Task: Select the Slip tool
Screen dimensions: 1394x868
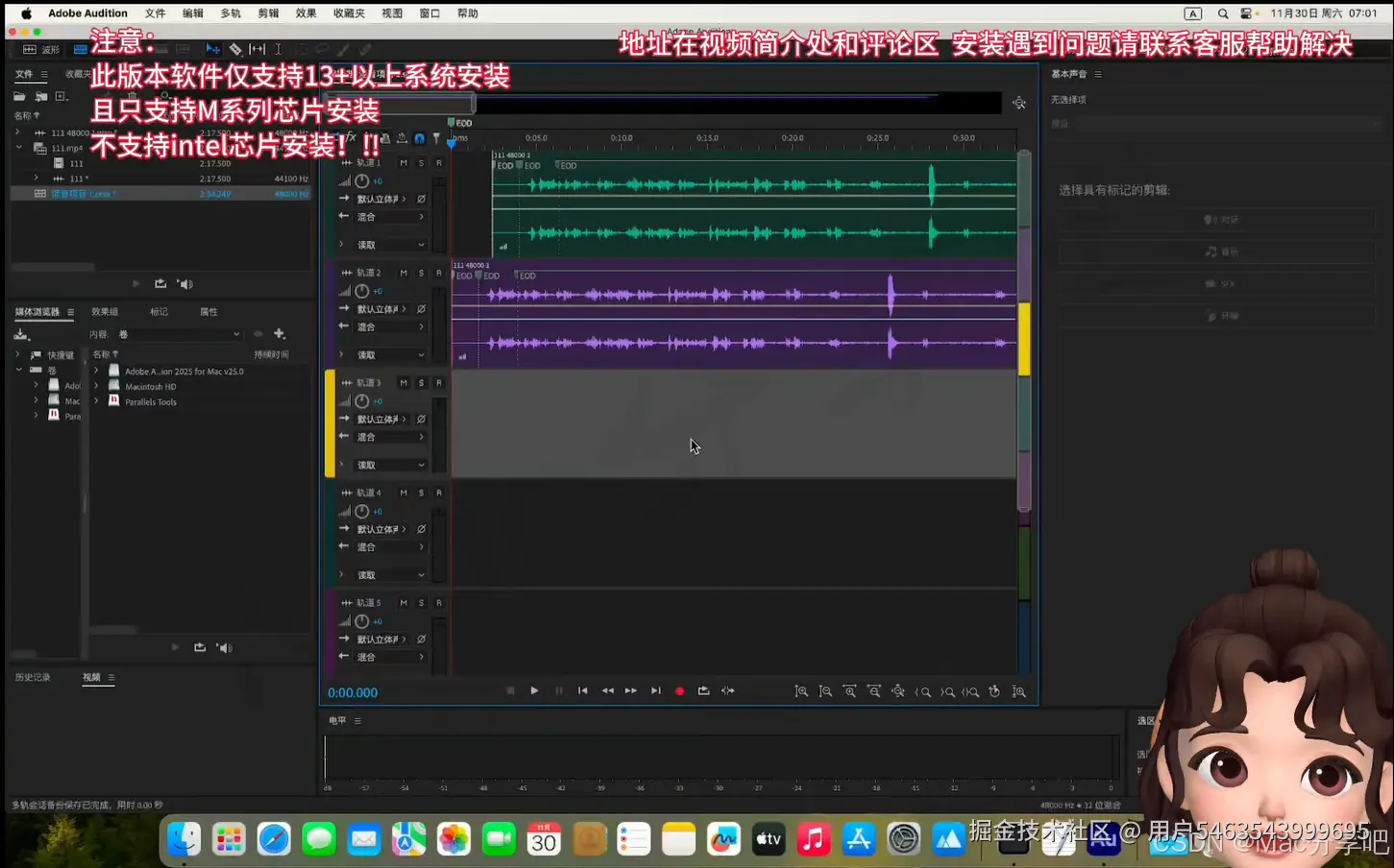Action: point(257,49)
